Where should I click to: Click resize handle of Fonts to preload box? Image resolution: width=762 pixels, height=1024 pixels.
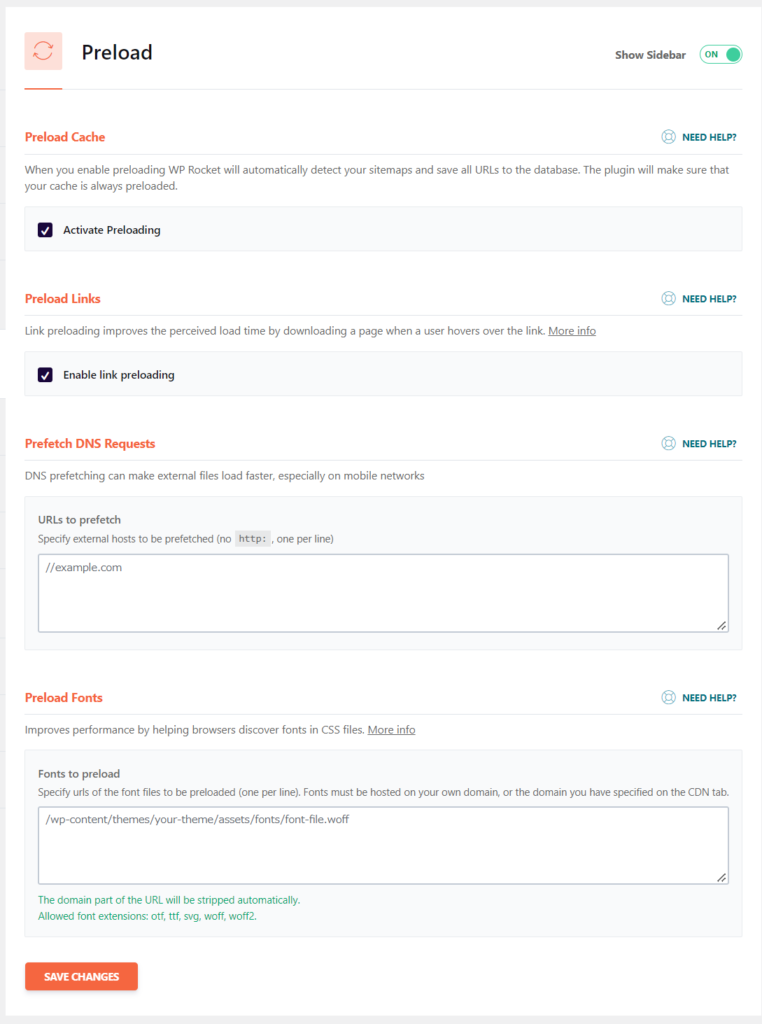point(721,877)
